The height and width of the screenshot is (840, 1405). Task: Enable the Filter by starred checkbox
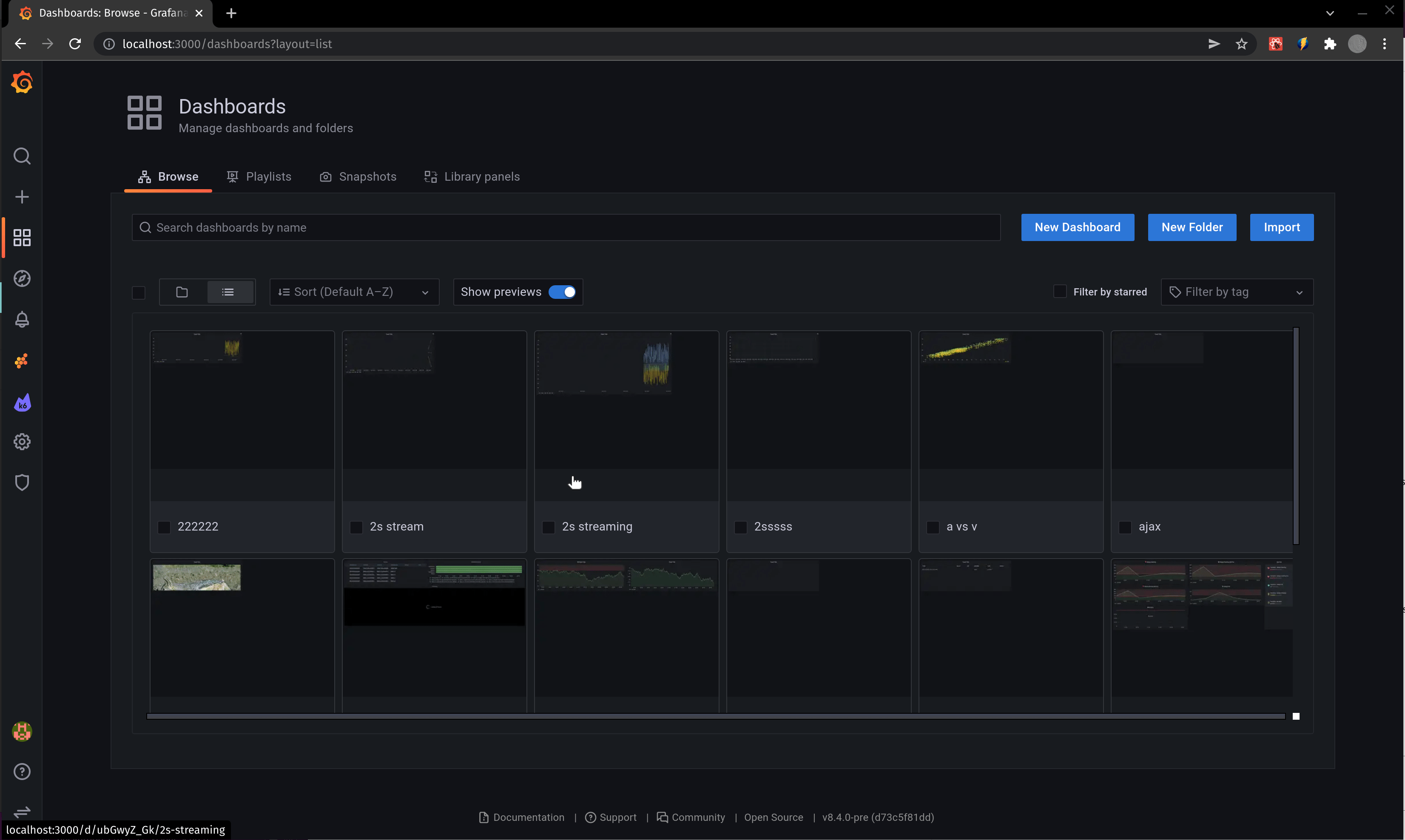point(1059,291)
